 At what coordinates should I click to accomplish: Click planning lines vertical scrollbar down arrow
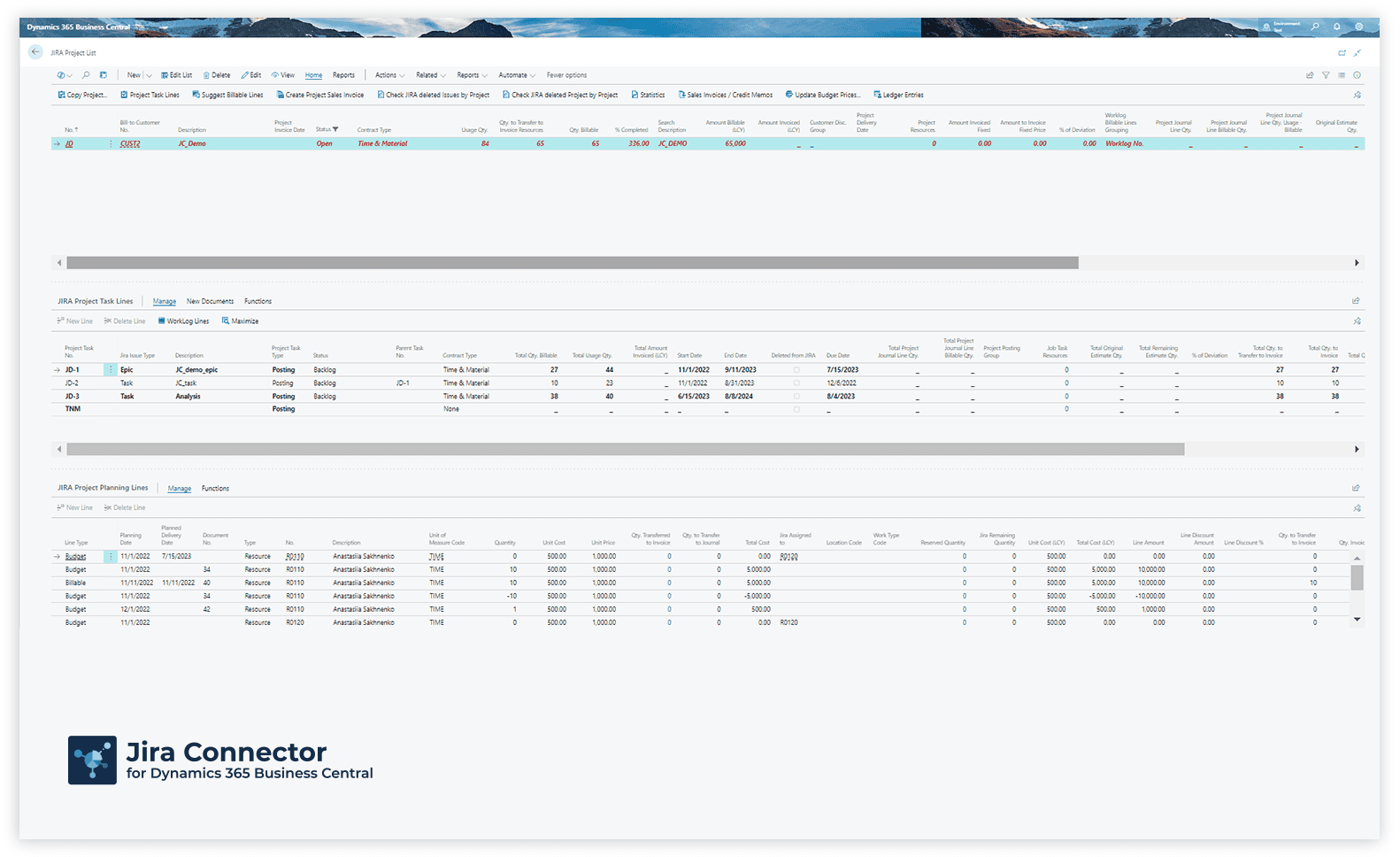[x=1357, y=620]
